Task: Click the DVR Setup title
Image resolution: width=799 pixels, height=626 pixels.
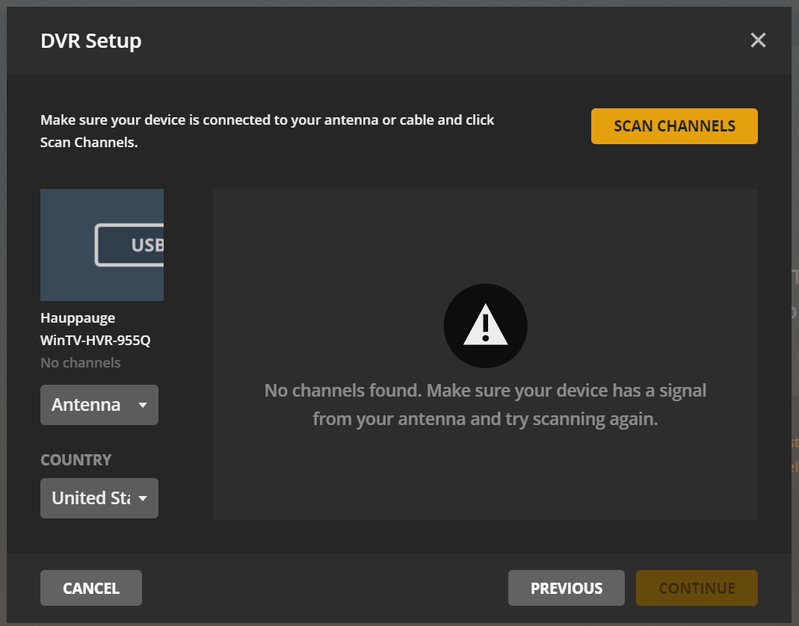Action: click(91, 41)
